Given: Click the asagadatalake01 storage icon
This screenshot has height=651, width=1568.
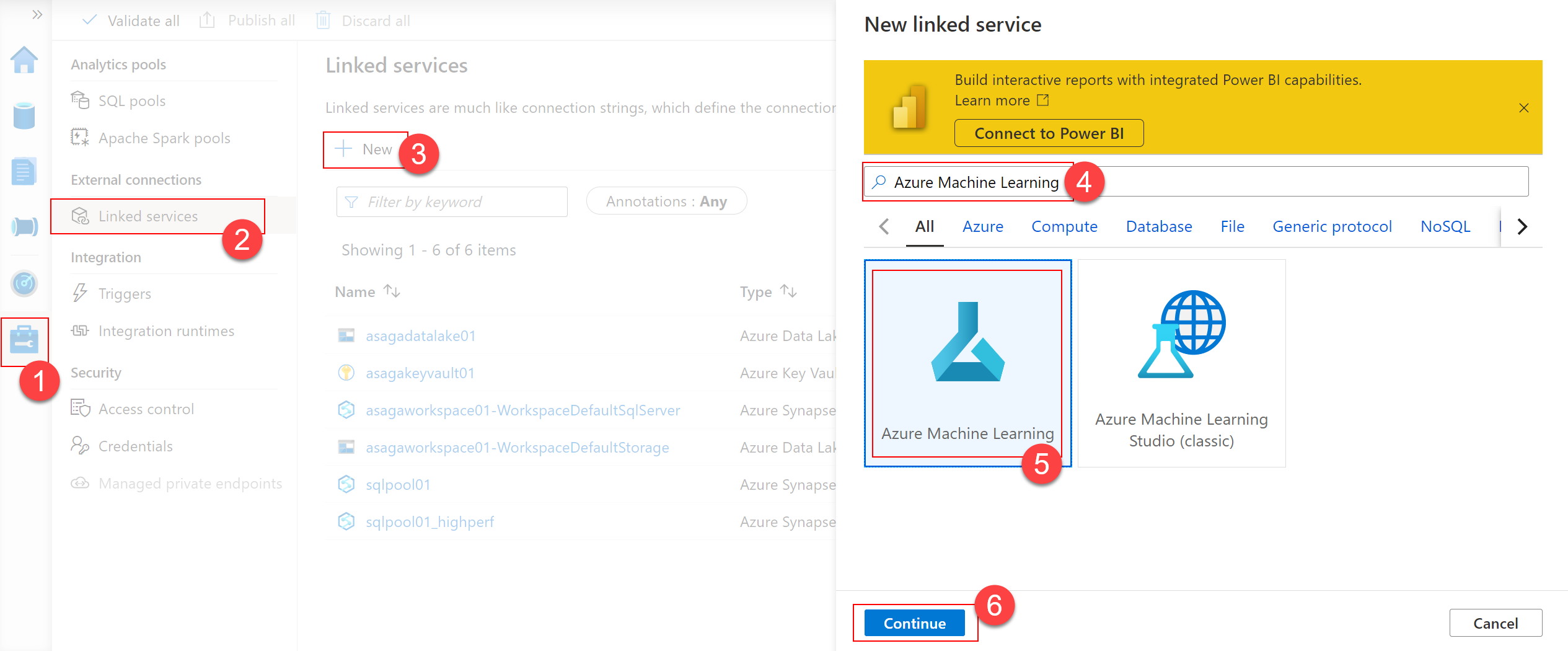Looking at the screenshot, I should point(346,335).
